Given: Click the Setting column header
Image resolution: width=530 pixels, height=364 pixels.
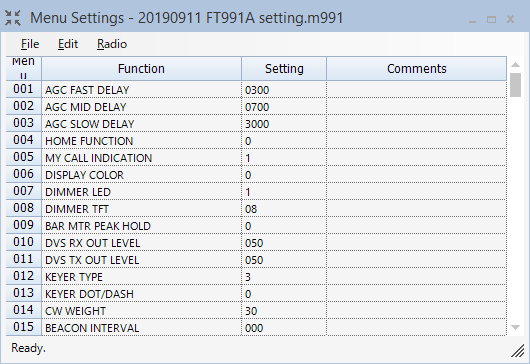Looking at the screenshot, I should 284,69.
